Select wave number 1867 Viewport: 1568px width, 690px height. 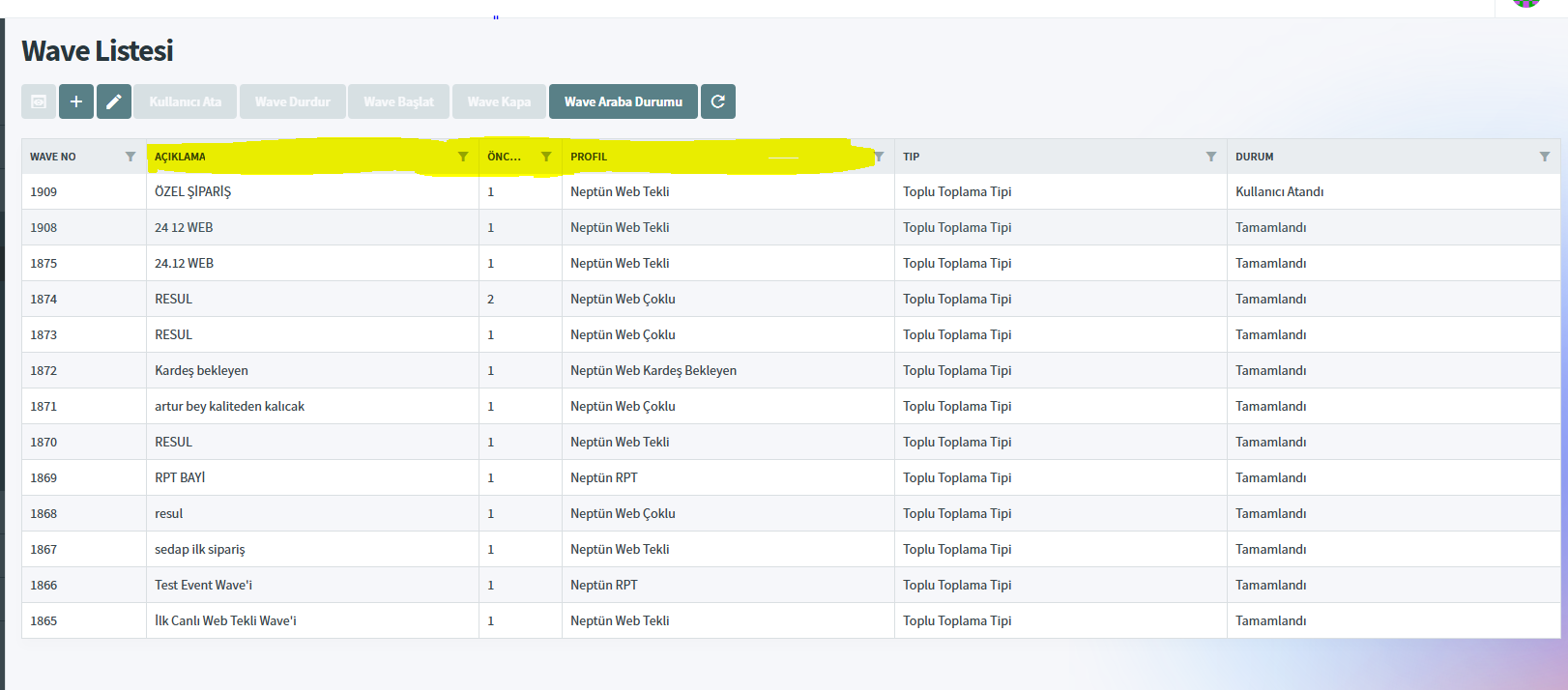coord(44,549)
